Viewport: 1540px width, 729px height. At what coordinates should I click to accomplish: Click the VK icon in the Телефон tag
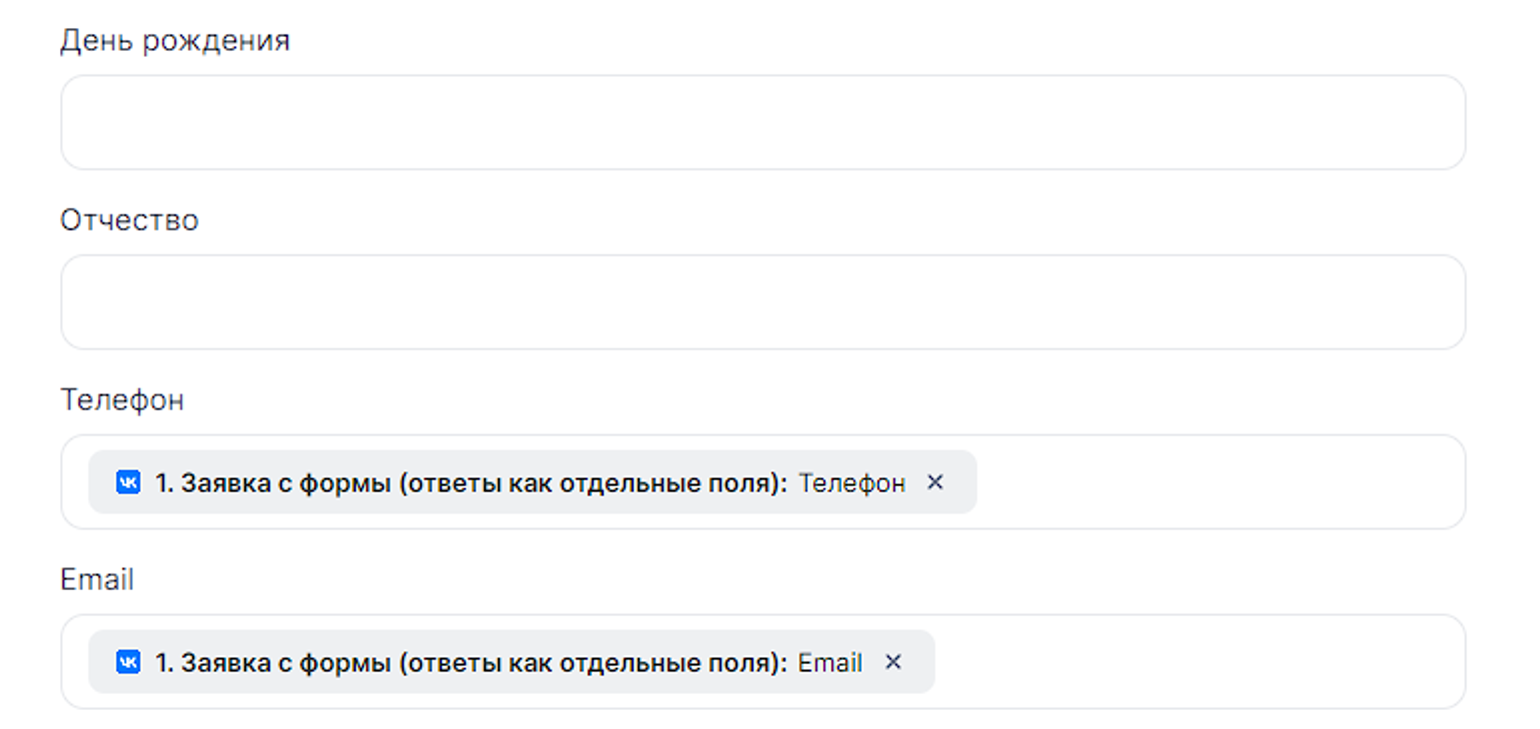(x=128, y=483)
